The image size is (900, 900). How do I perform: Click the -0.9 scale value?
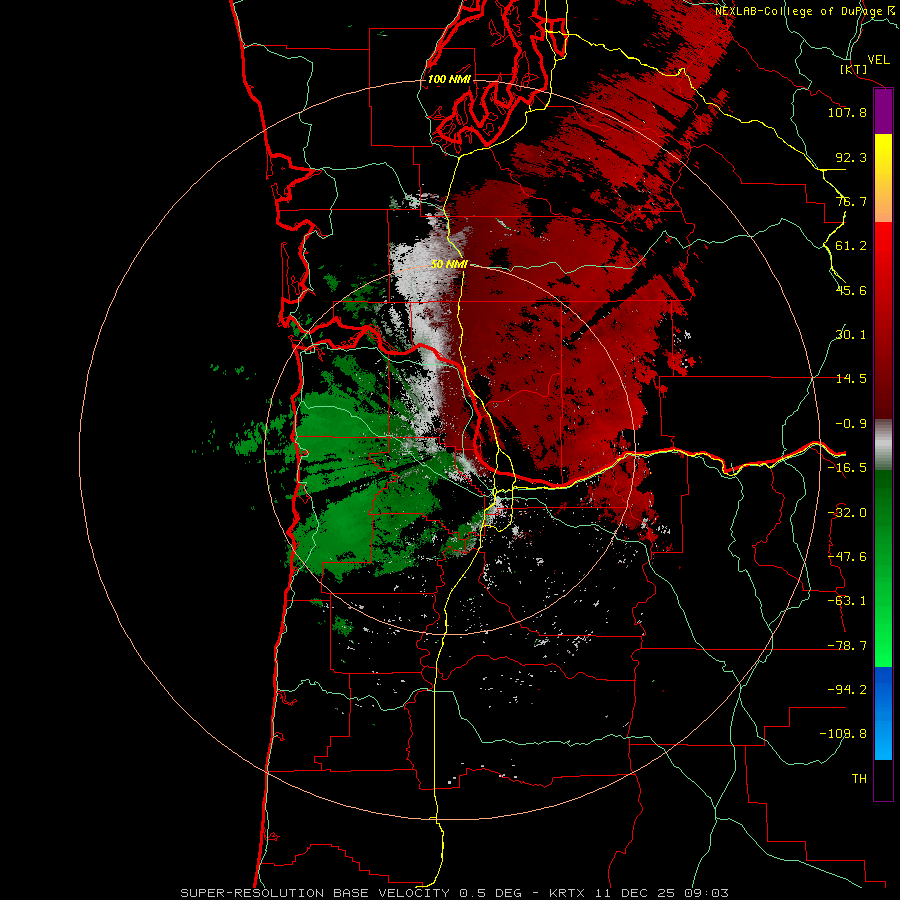click(851, 424)
